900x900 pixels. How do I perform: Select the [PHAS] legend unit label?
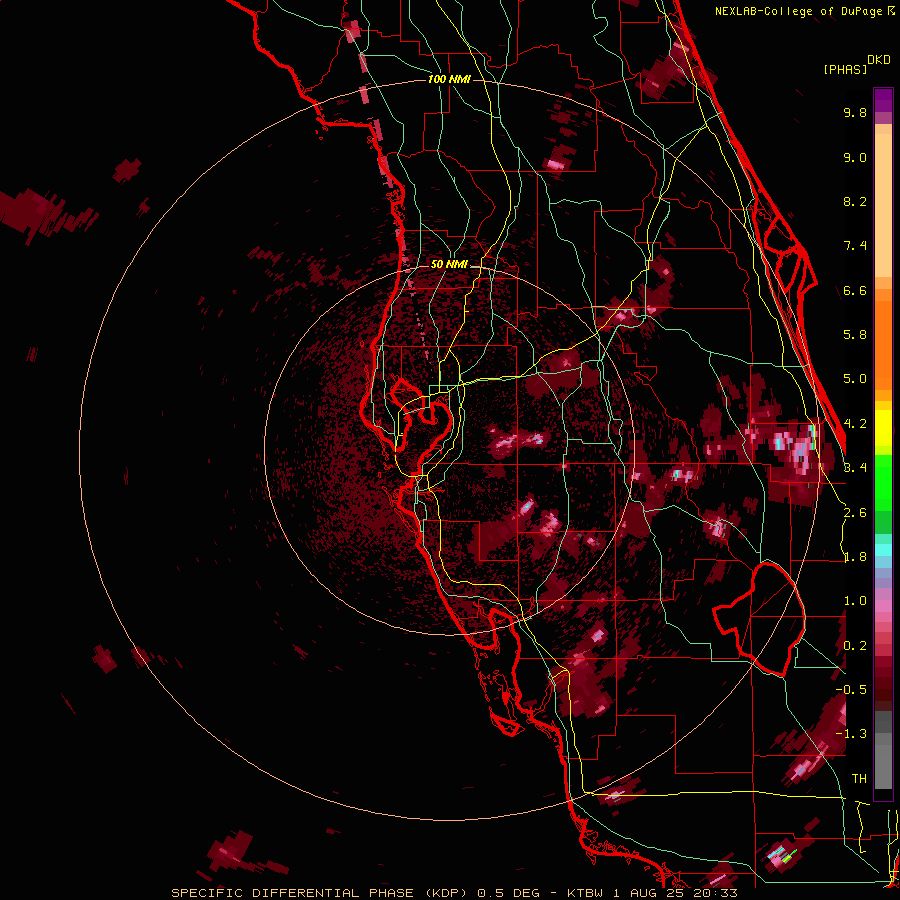coord(845,69)
